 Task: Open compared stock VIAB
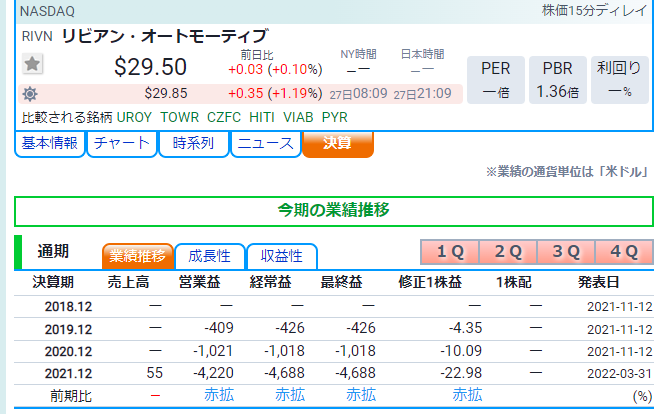[298, 117]
